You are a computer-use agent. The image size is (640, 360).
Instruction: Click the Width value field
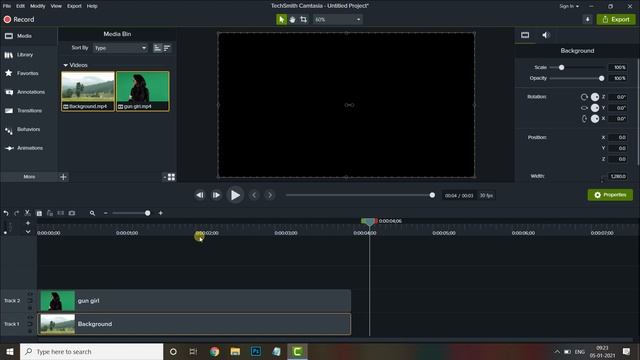click(618, 176)
